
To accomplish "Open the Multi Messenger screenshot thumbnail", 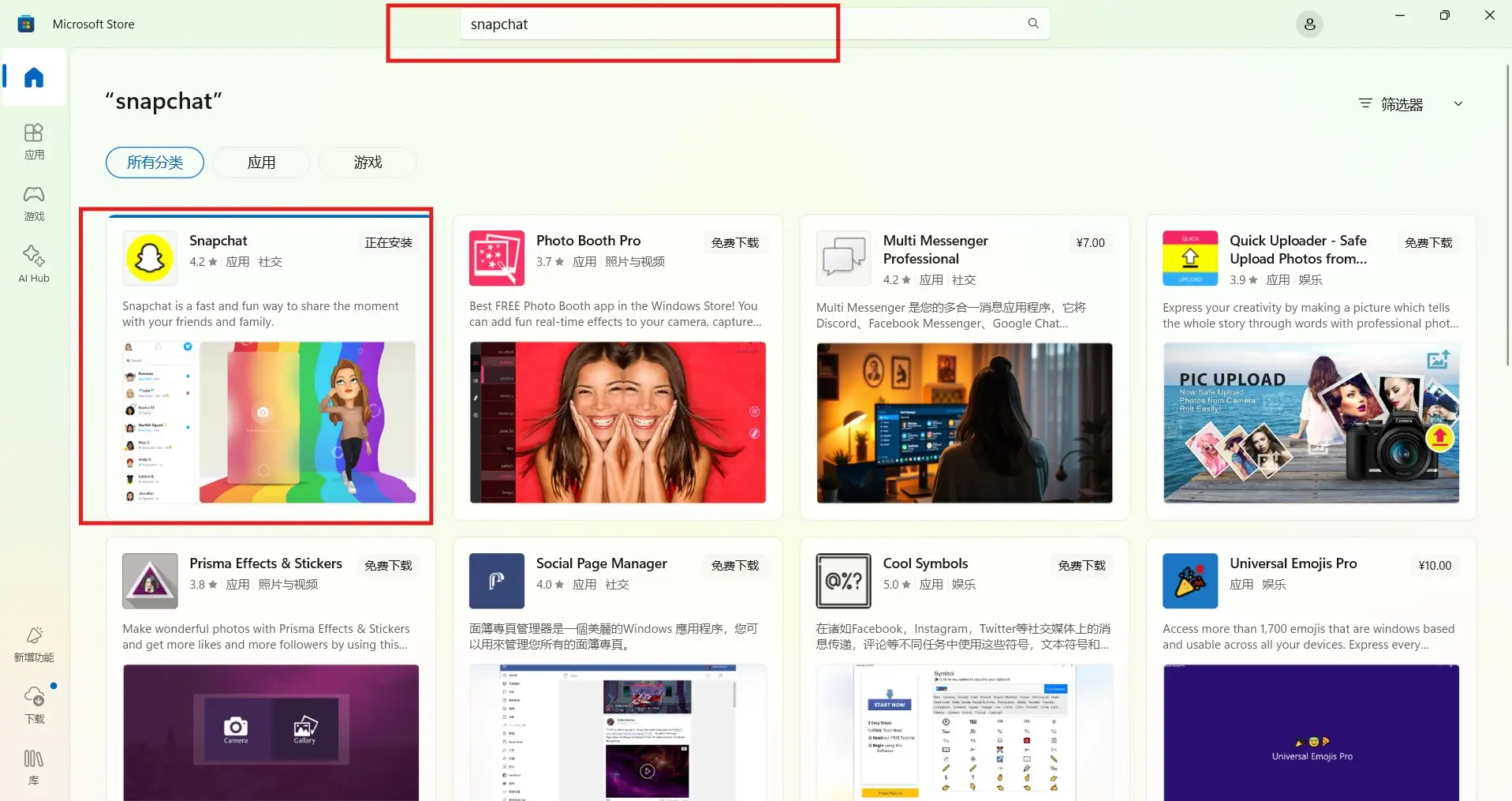I will [x=965, y=423].
